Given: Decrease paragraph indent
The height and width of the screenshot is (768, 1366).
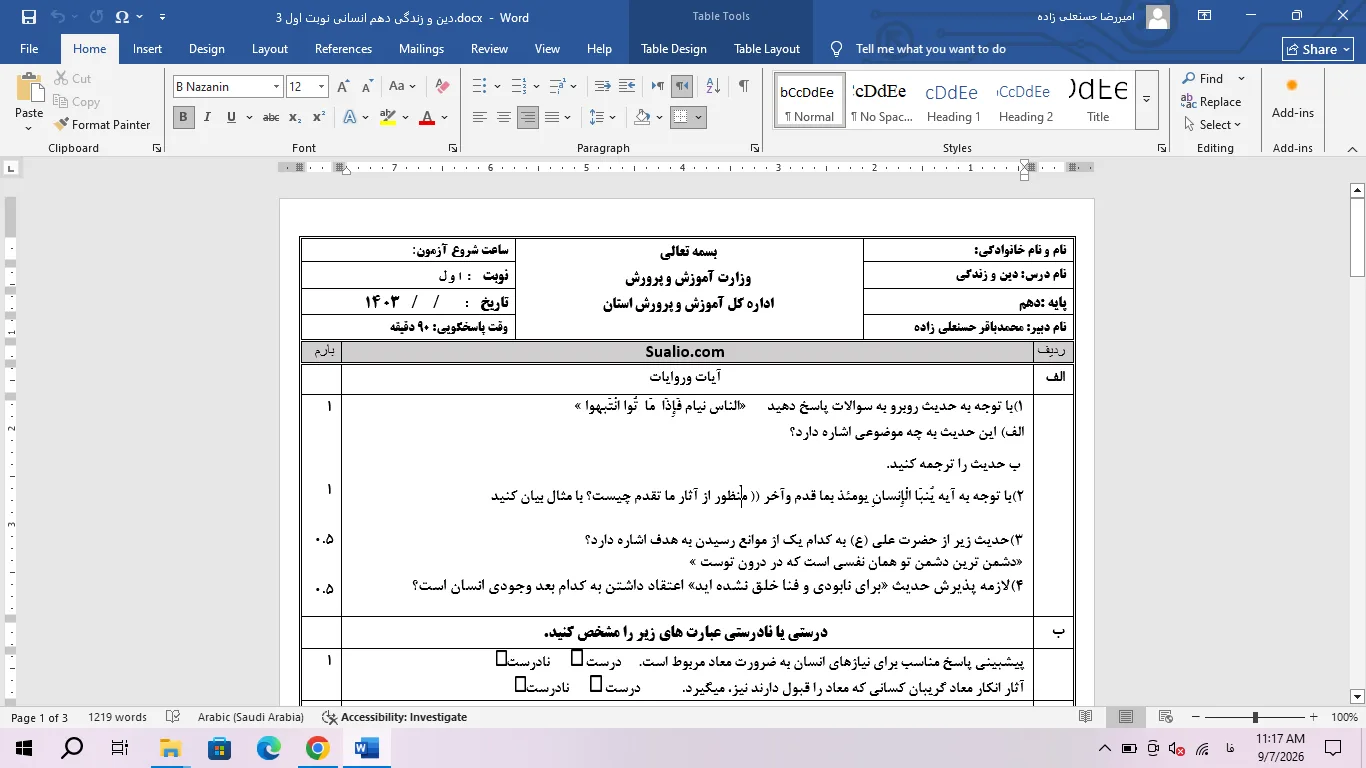Looking at the screenshot, I should 603,87.
